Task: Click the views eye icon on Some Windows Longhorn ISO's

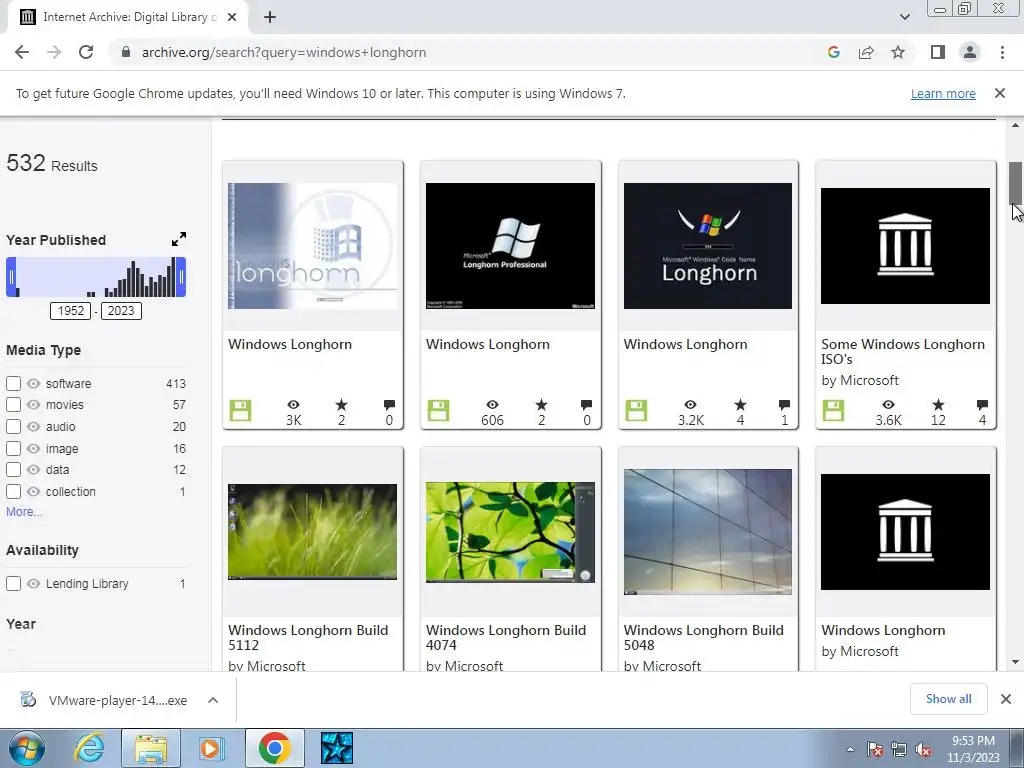Action: pos(888,405)
